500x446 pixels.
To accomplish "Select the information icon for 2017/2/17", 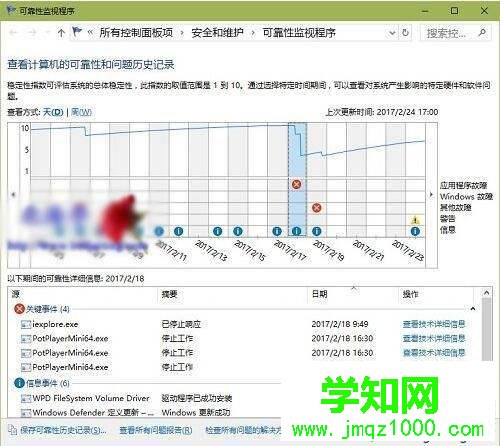I will point(277,231).
